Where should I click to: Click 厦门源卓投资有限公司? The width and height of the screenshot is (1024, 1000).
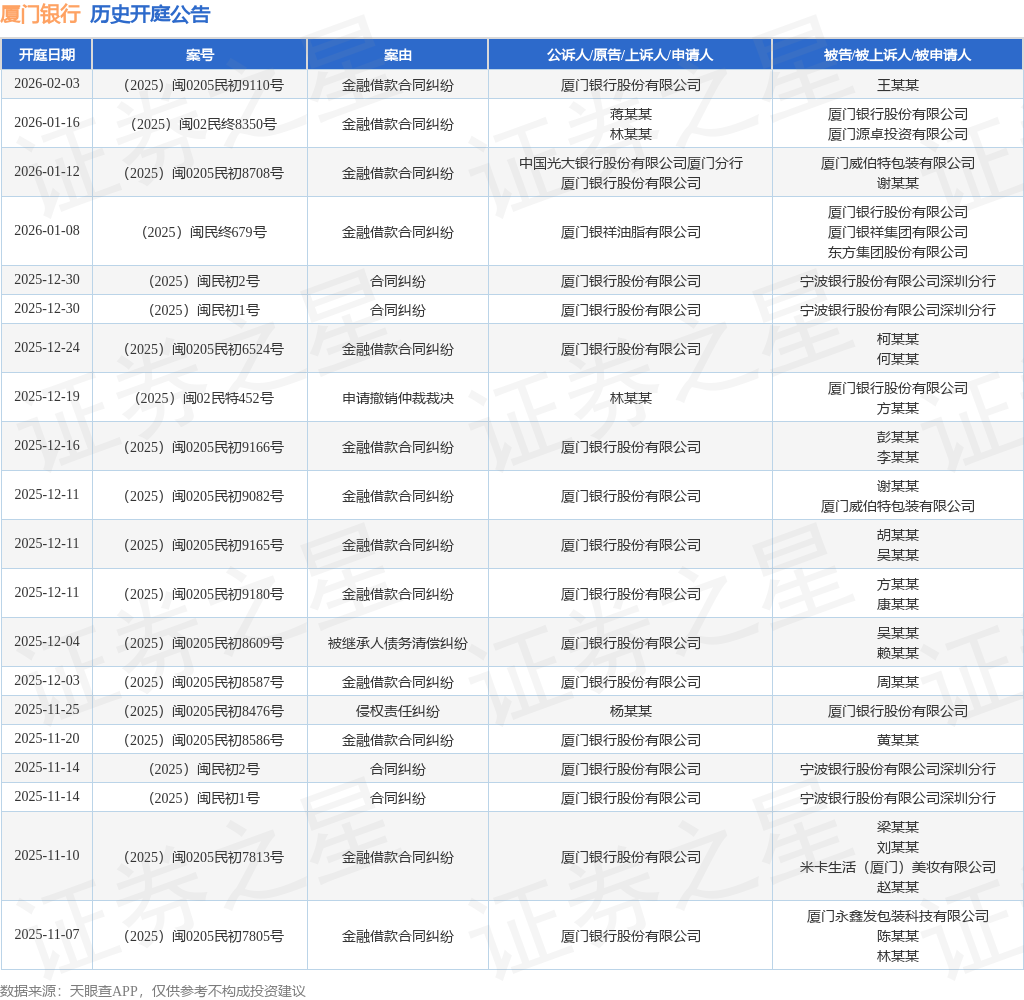(897, 134)
